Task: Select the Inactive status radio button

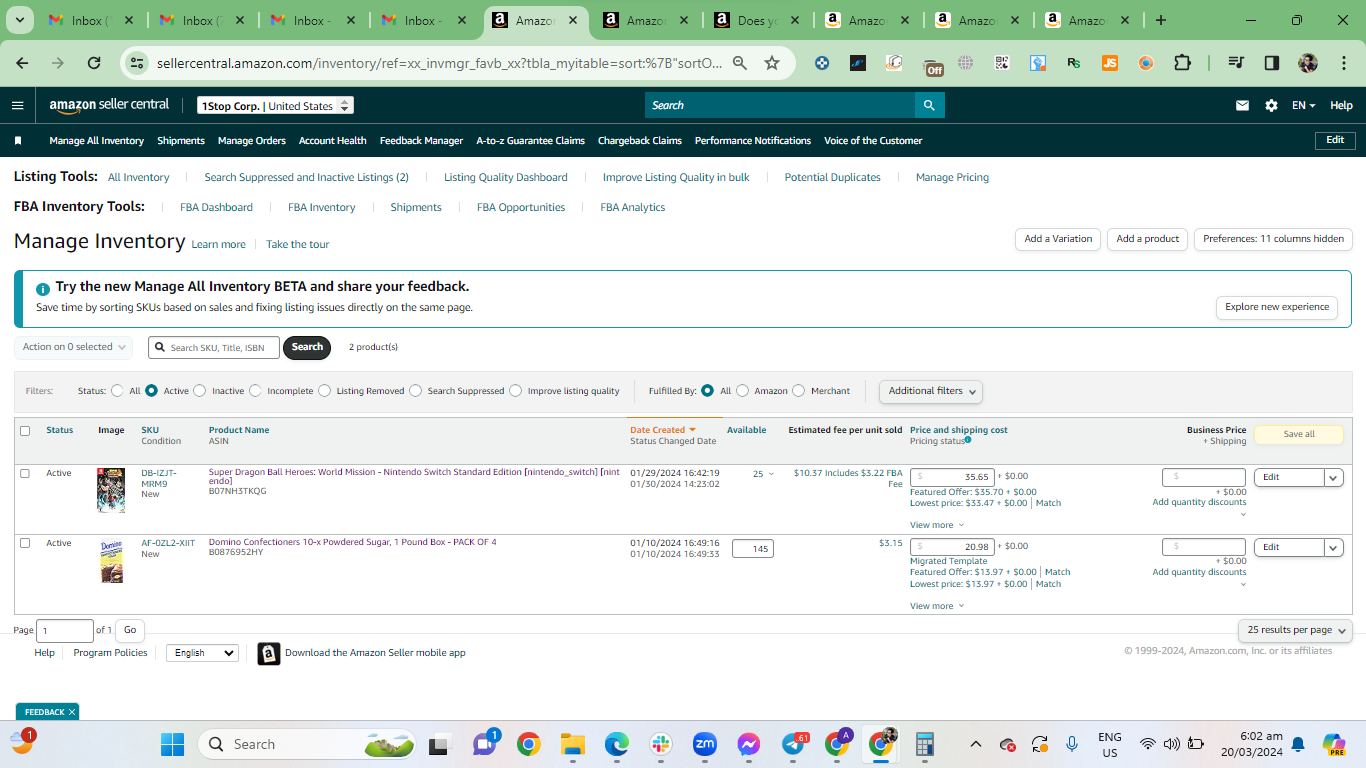Action: (x=200, y=391)
